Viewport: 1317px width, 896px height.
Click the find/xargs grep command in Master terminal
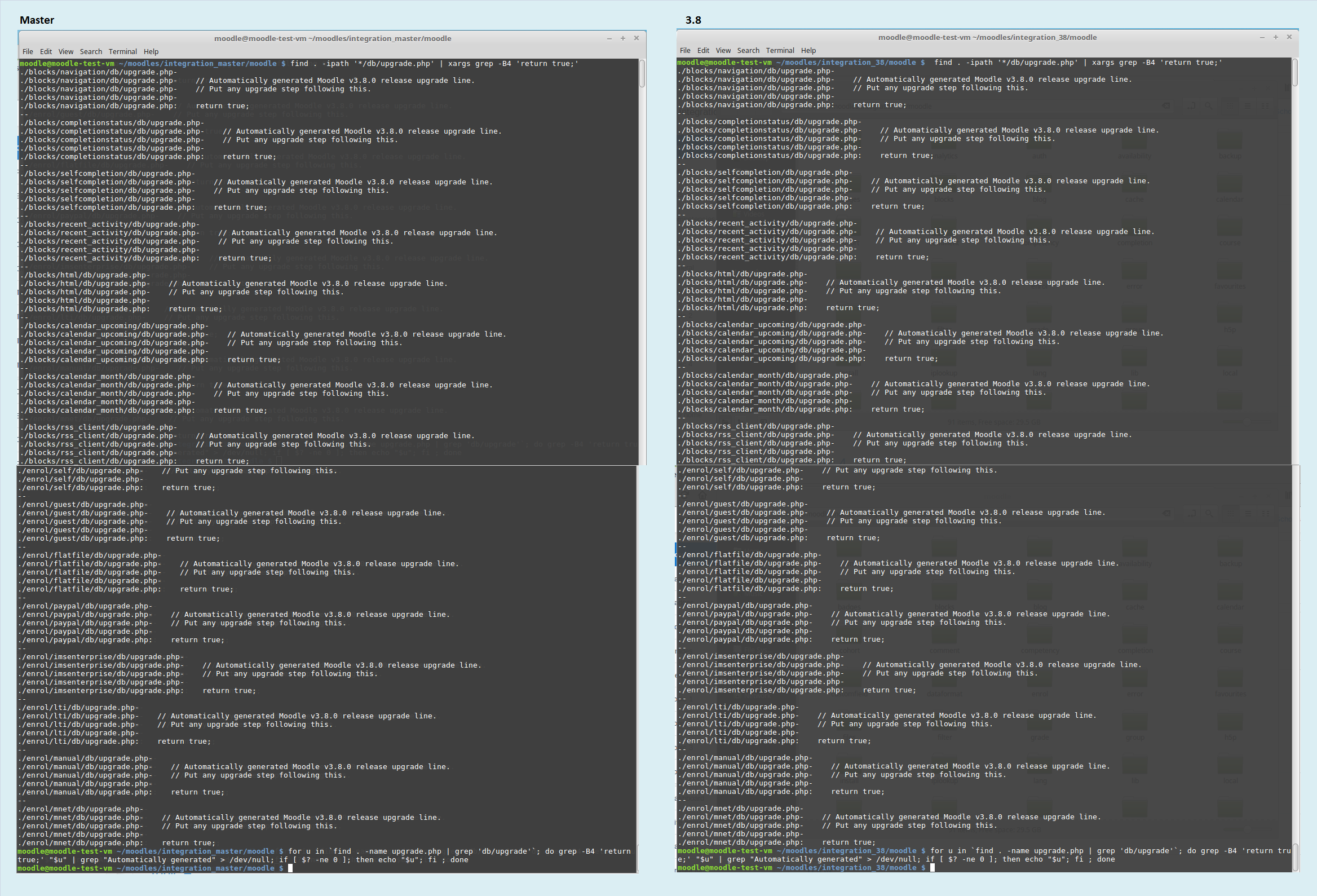[x=435, y=64]
